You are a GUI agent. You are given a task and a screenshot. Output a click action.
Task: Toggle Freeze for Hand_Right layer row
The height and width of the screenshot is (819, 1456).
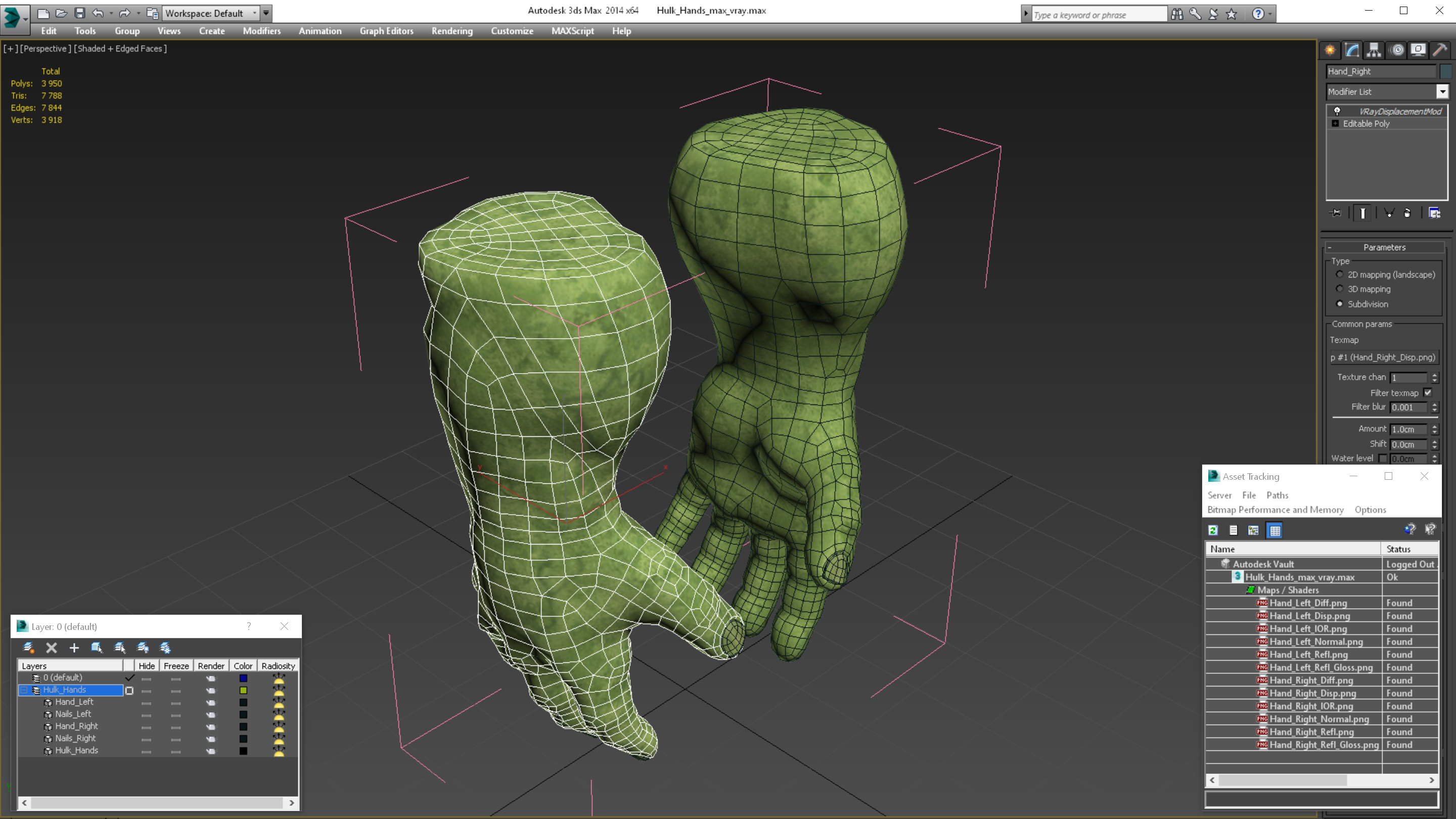click(176, 727)
